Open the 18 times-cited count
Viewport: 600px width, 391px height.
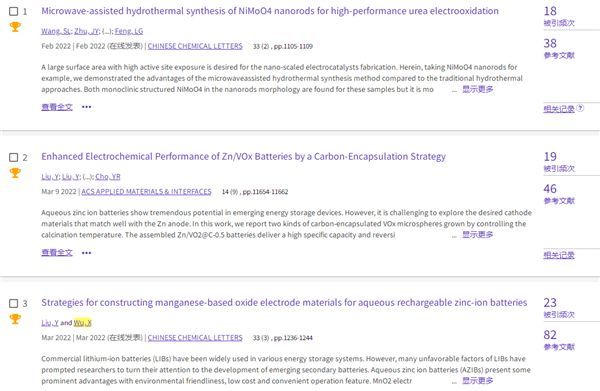[550, 11]
